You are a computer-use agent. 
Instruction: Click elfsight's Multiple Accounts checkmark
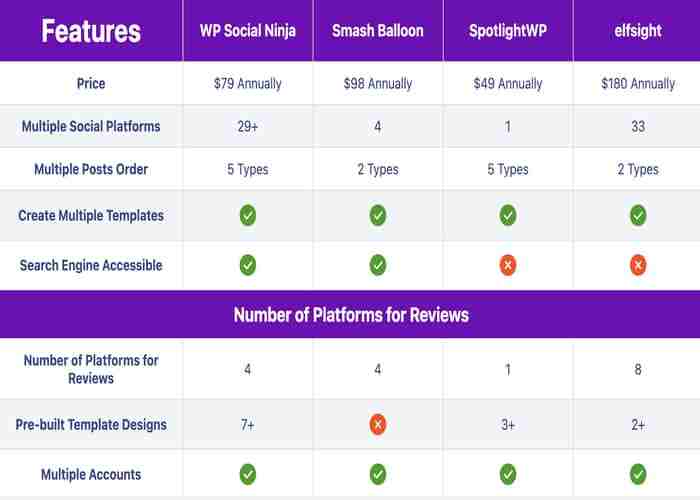[x=638, y=474]
